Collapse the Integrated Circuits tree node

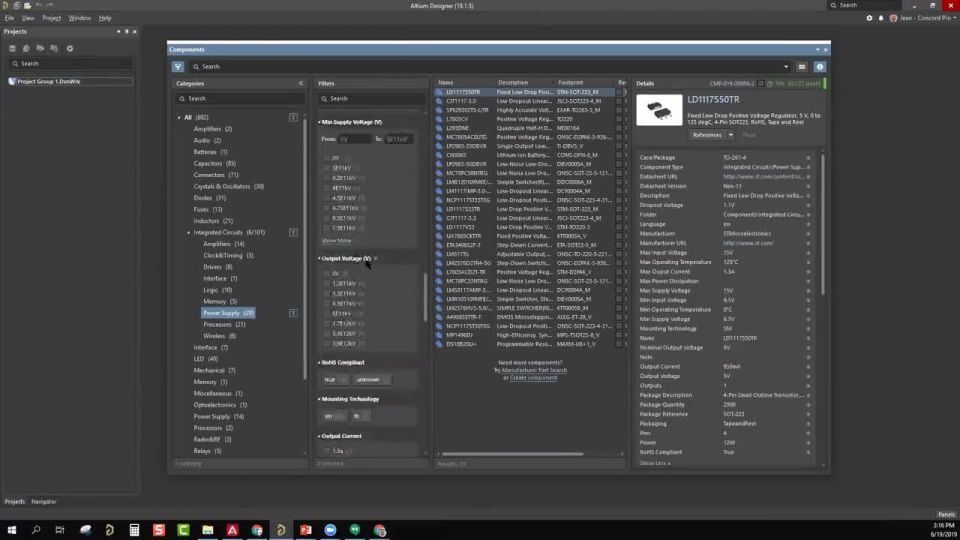[189, 233]
